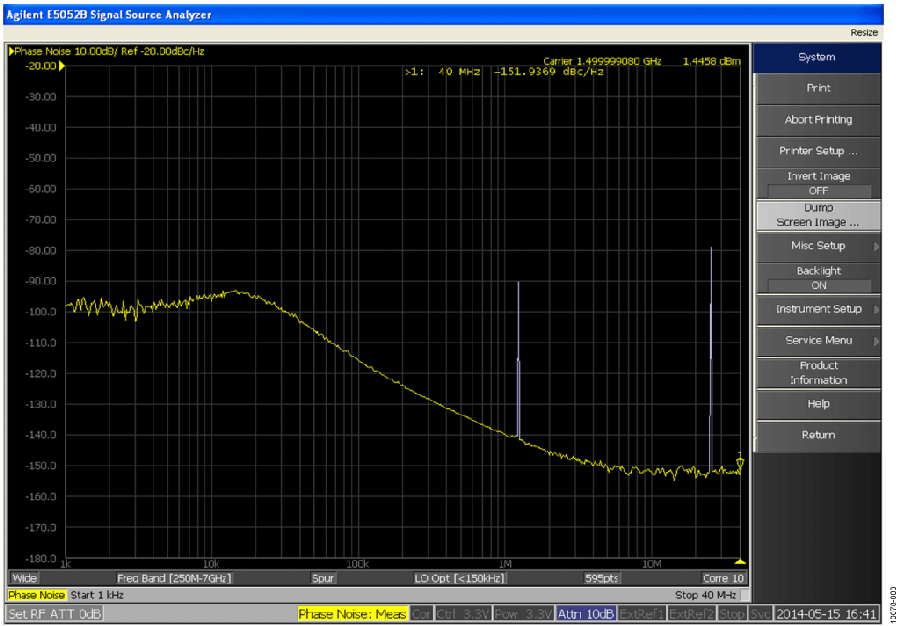900x626 pixels.
Task: Click Phase Noise: Meas status
Action: pos(352,614)
